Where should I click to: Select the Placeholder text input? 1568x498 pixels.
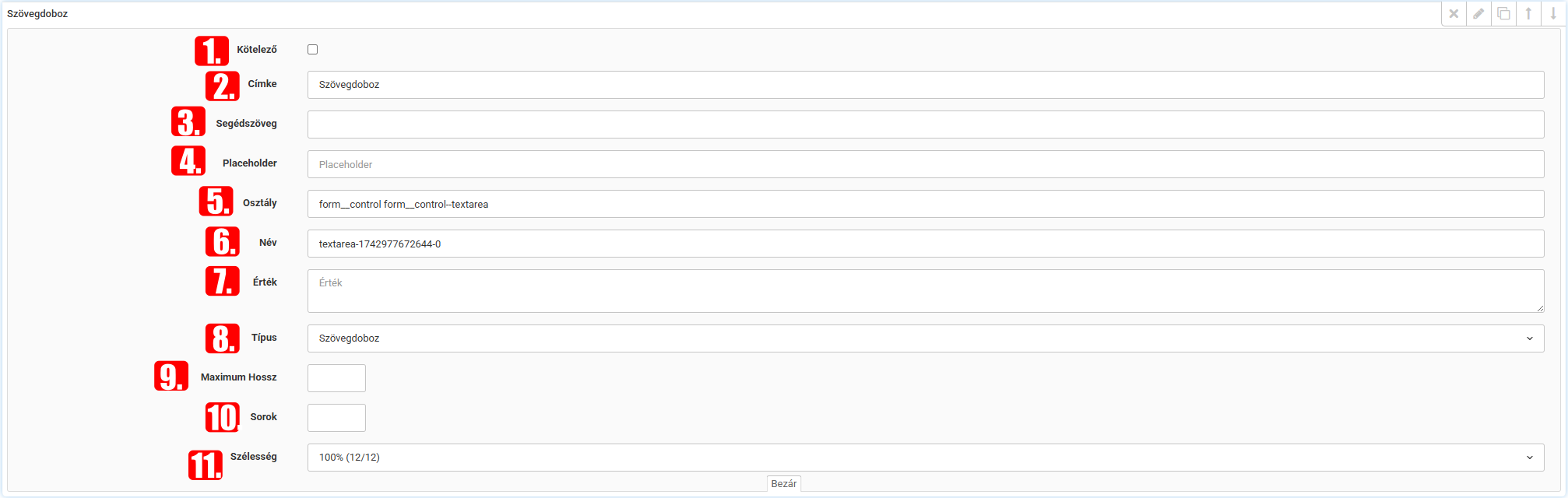coord(925,164)
